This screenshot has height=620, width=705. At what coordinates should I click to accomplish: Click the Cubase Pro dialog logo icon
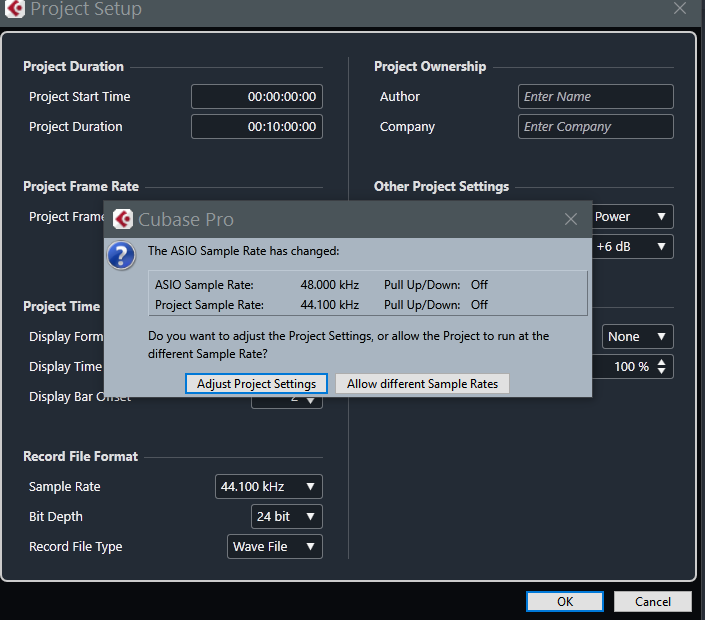(x=123, y=219)
